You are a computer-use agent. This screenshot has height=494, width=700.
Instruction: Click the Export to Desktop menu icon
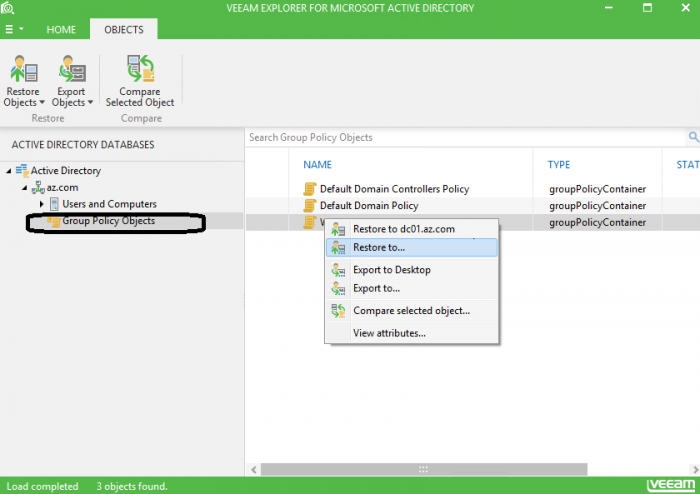(x=338, y=270)
